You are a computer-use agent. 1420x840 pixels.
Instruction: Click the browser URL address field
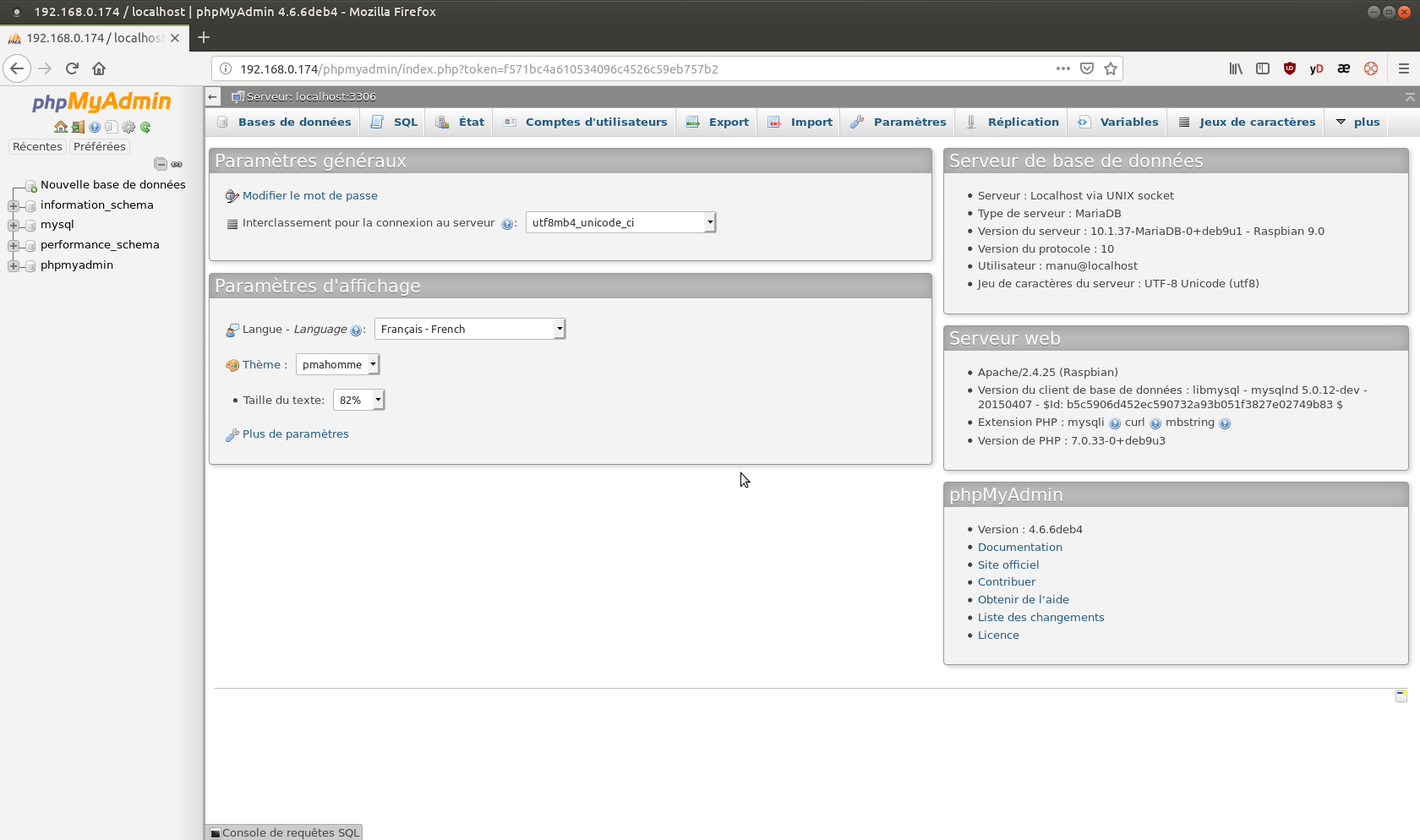634,69
